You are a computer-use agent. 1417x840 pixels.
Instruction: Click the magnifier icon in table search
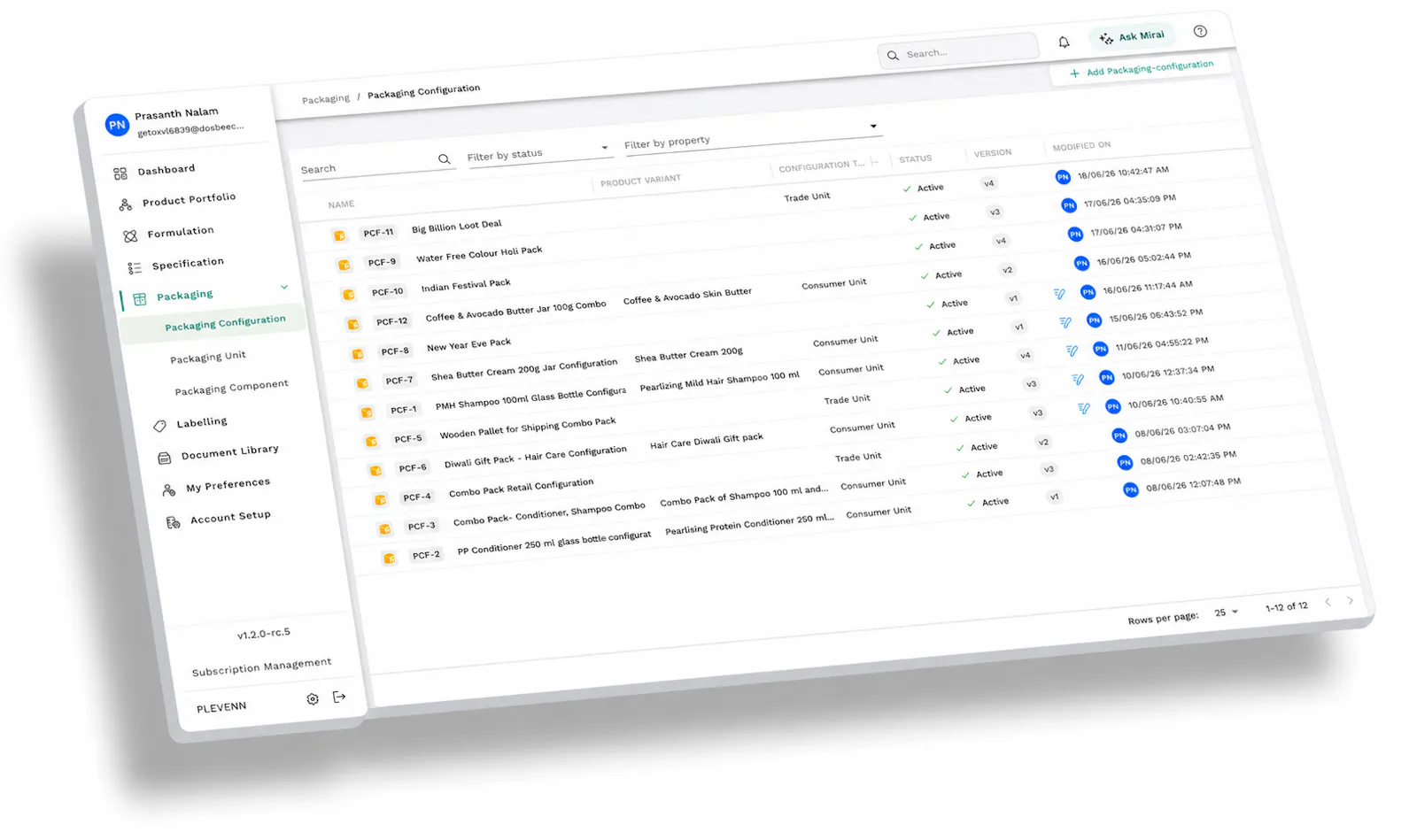[x=444, y=158]
